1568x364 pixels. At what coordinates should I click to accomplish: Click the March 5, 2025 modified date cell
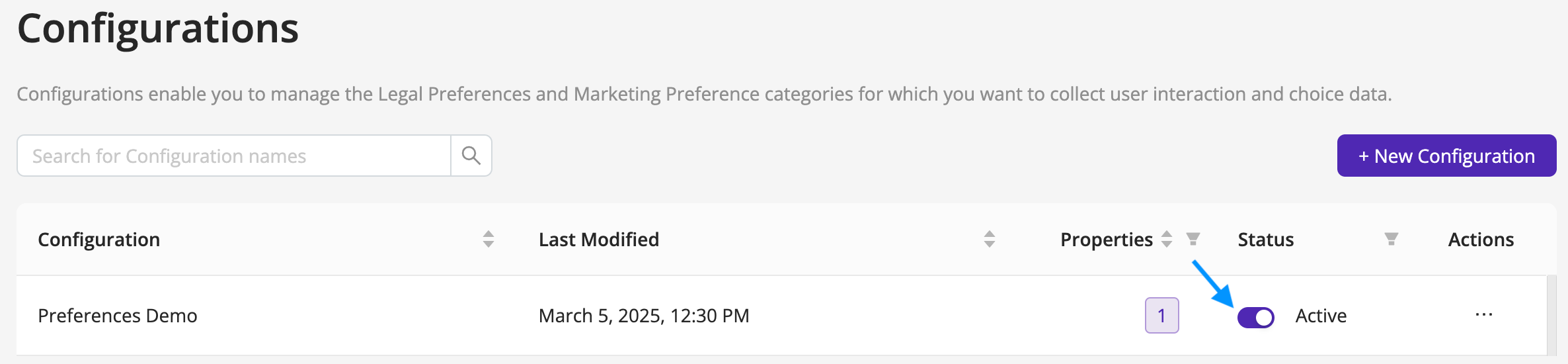point(644,316)
